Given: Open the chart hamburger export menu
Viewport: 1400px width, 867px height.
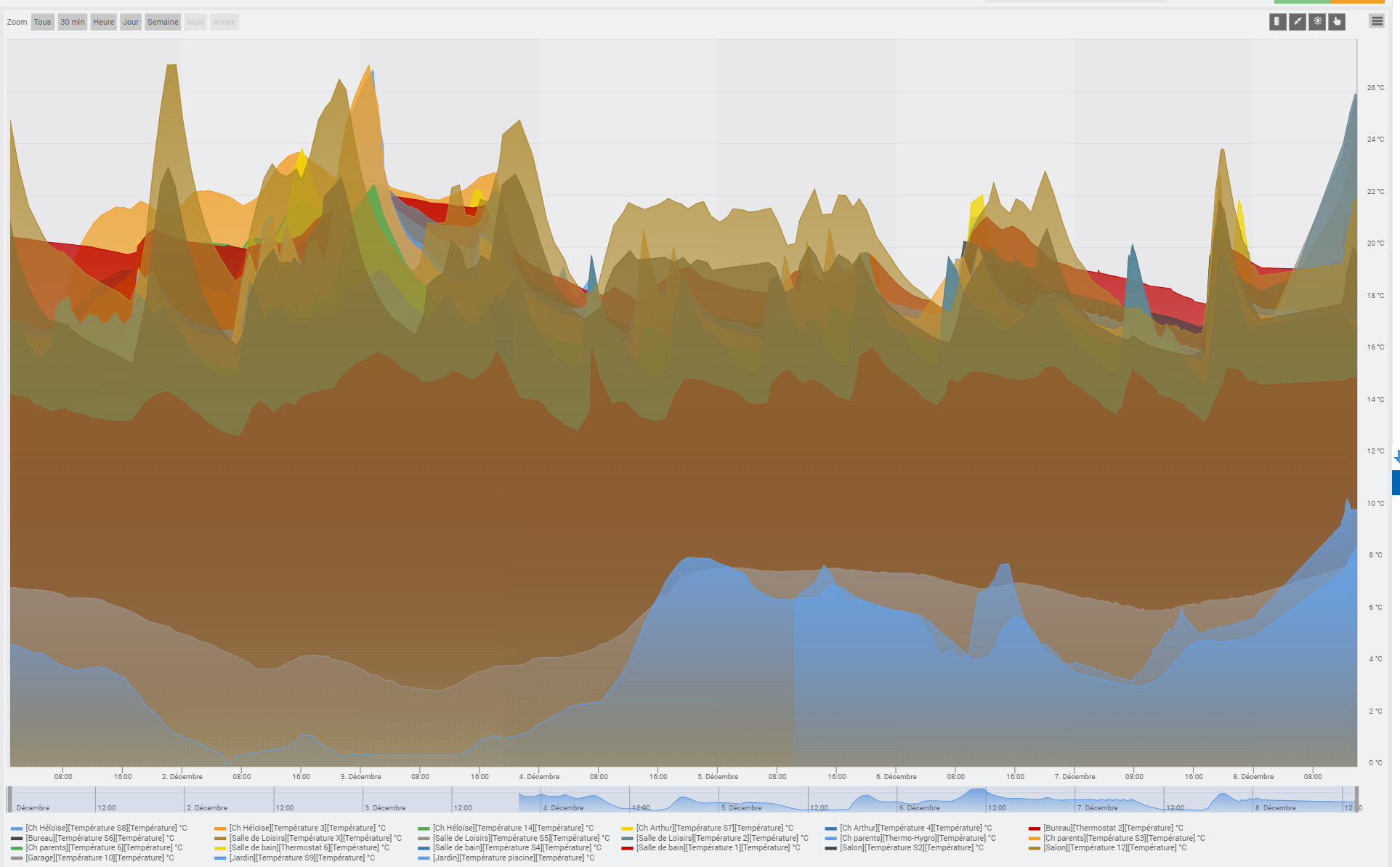Looking at the screenshot, I should pyautogui.click(x=1377, y=21).
